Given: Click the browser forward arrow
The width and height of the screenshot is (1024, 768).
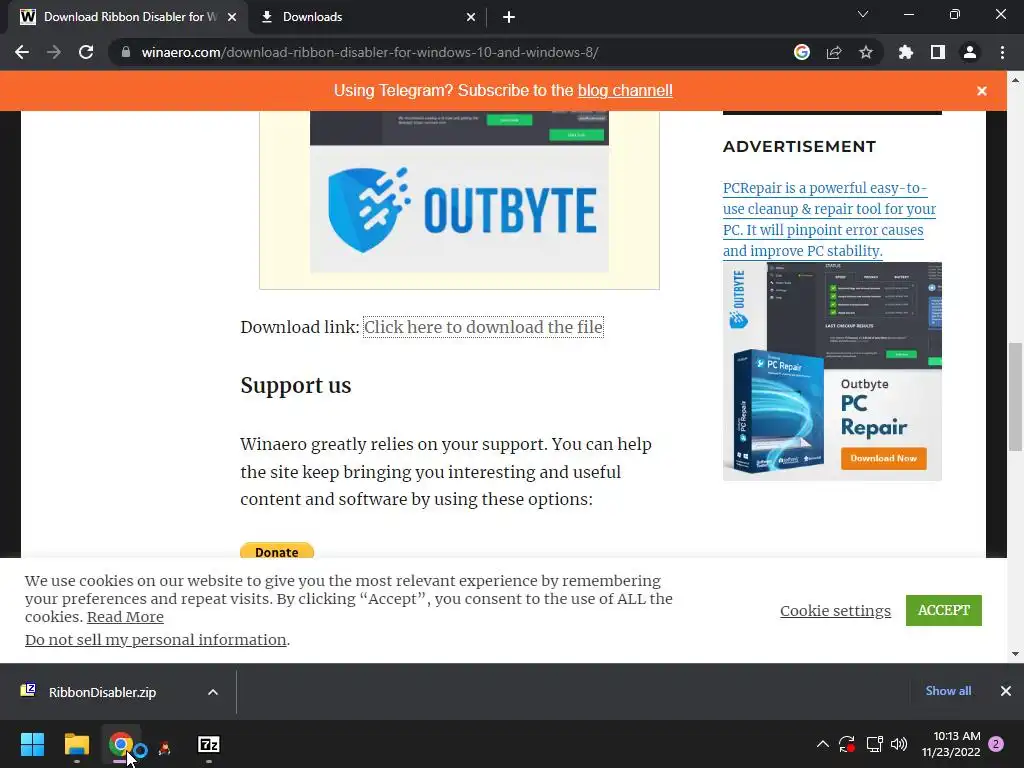Looking at the screenshot, I should [x=54, y=52].
